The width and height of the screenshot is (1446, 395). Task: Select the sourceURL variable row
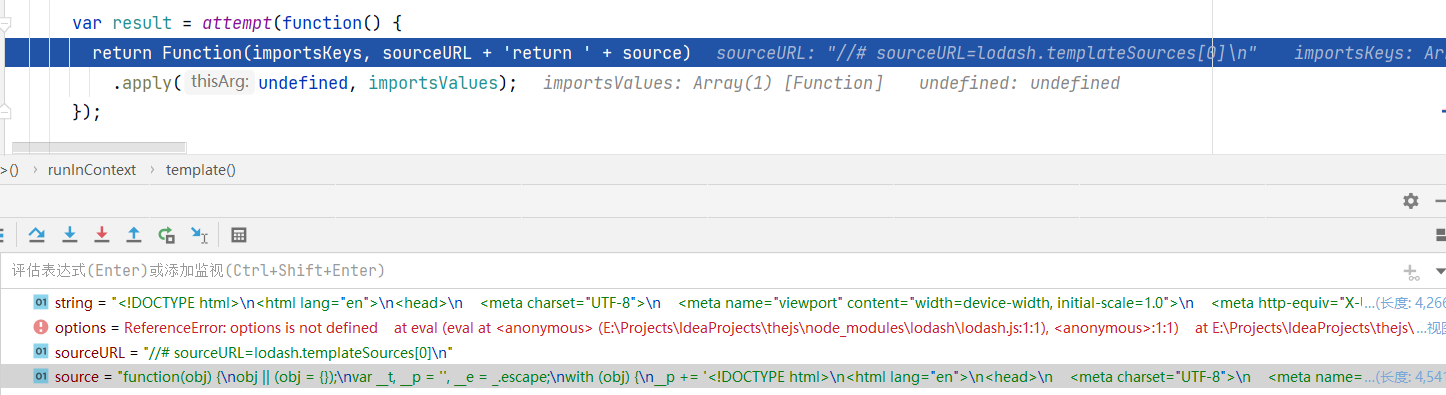723,352
